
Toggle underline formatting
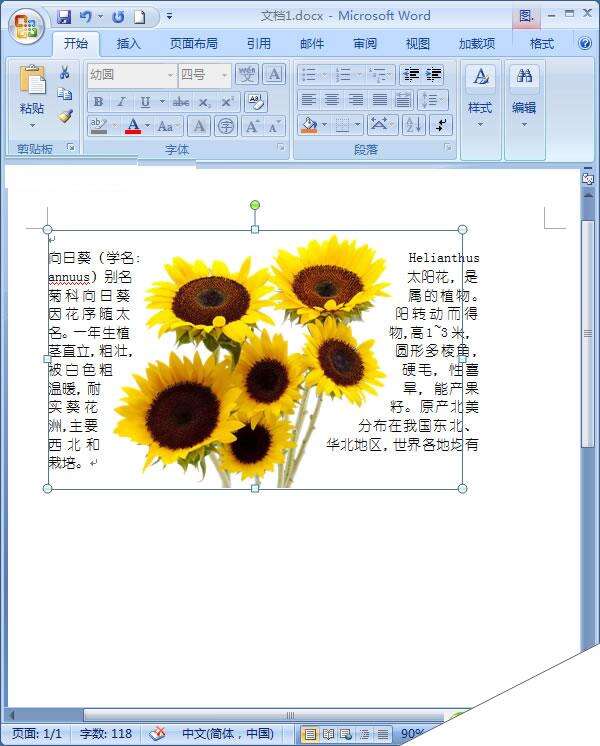(x=145, y=102)
